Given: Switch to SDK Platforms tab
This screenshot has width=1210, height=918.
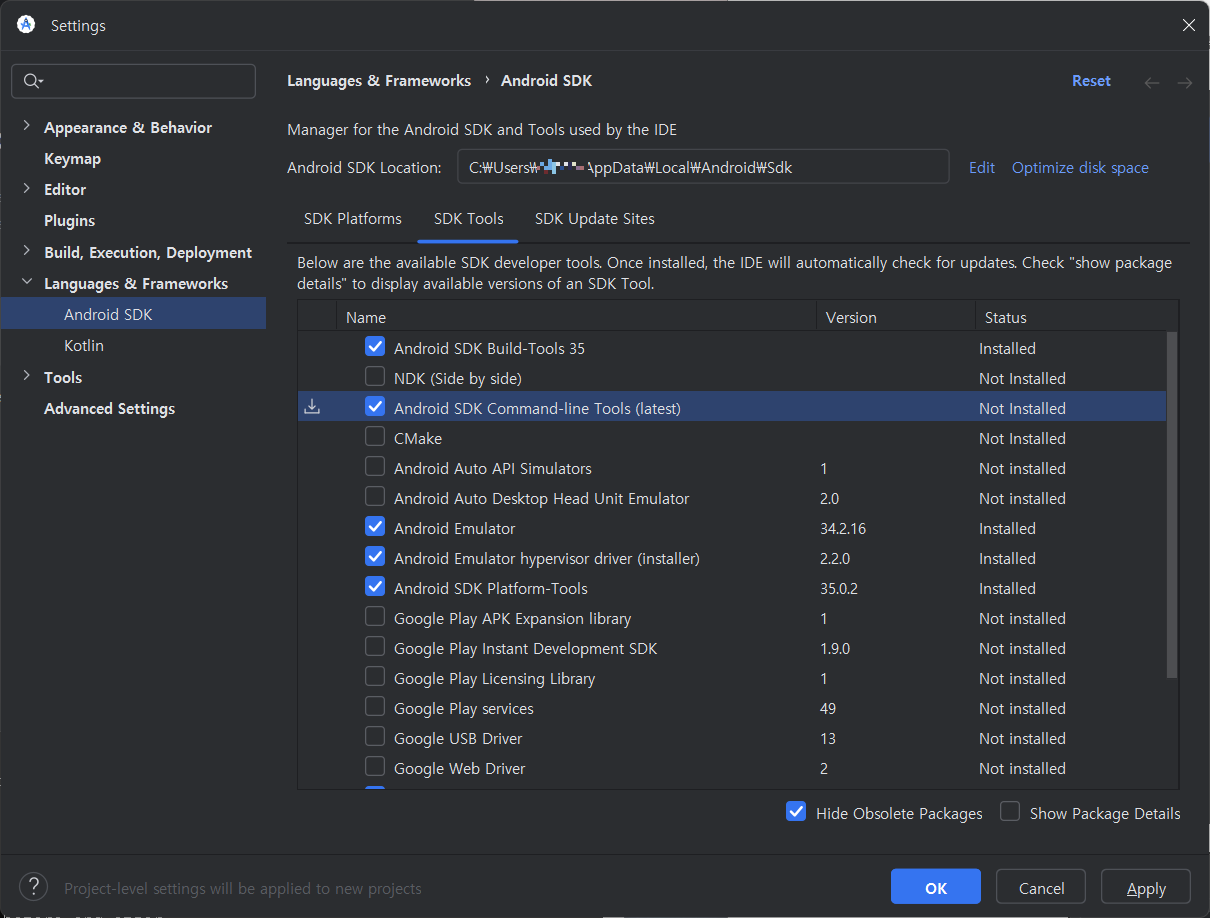Looking at the screenshot, I should pos(353,218).
